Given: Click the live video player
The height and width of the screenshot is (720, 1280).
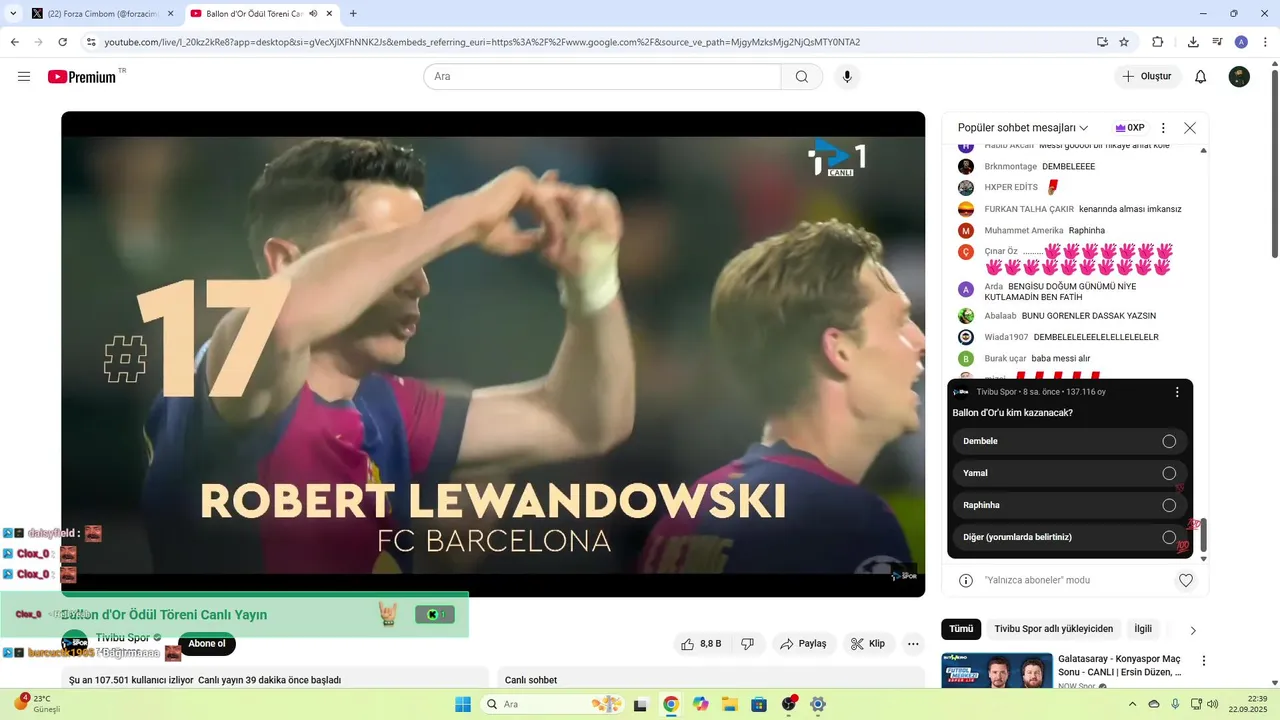Looking at the screenshot, I should click(x=493, y=354).
